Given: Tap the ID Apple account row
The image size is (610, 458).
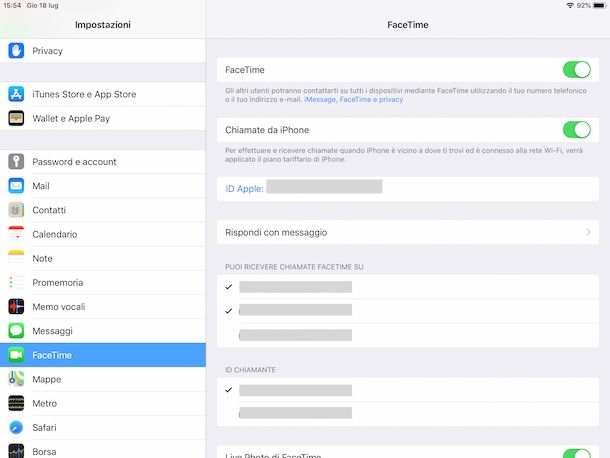Looking at the screenshot, I should pyautogui.click(x=408, y=189).
